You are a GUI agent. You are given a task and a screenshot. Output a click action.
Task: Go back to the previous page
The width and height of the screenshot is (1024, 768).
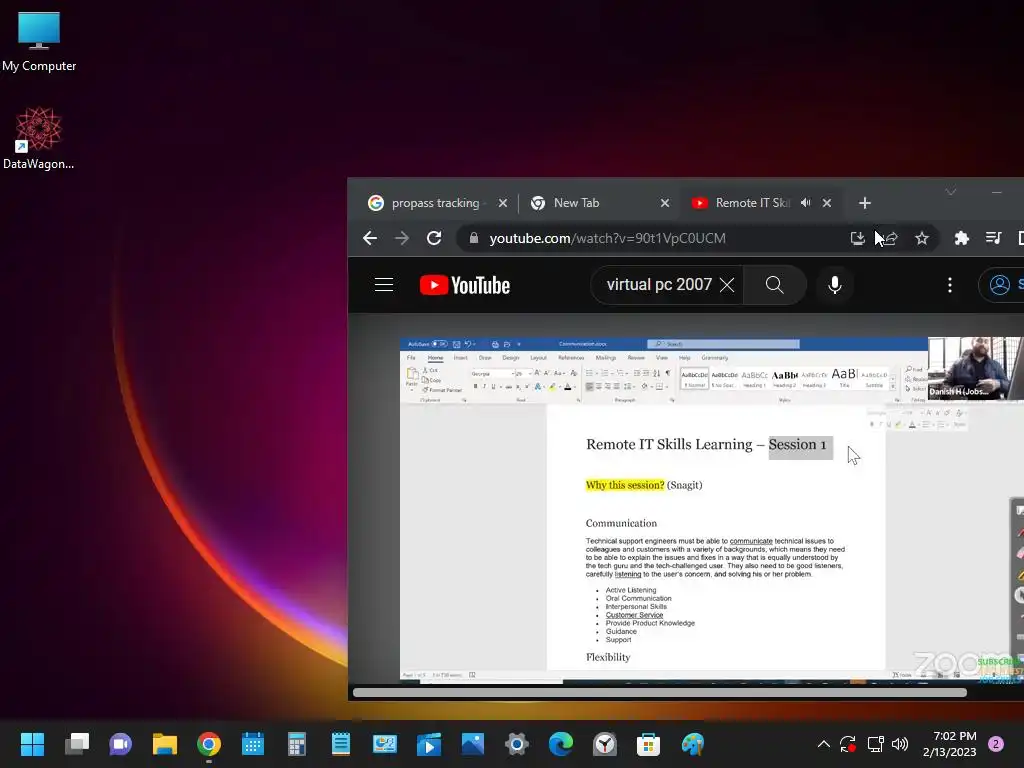point(370,238)
